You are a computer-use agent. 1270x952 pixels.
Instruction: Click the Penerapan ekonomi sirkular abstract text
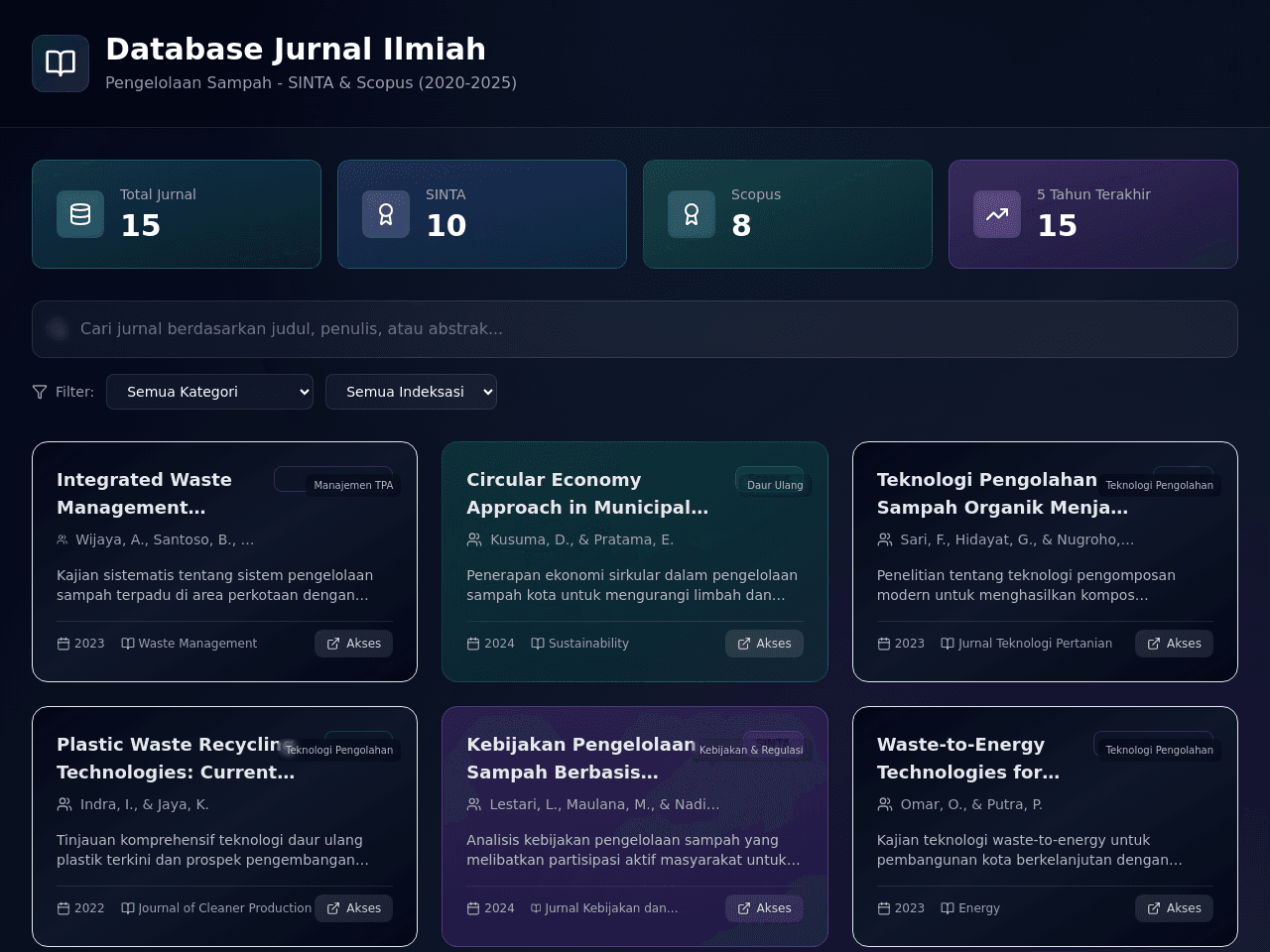632,585
